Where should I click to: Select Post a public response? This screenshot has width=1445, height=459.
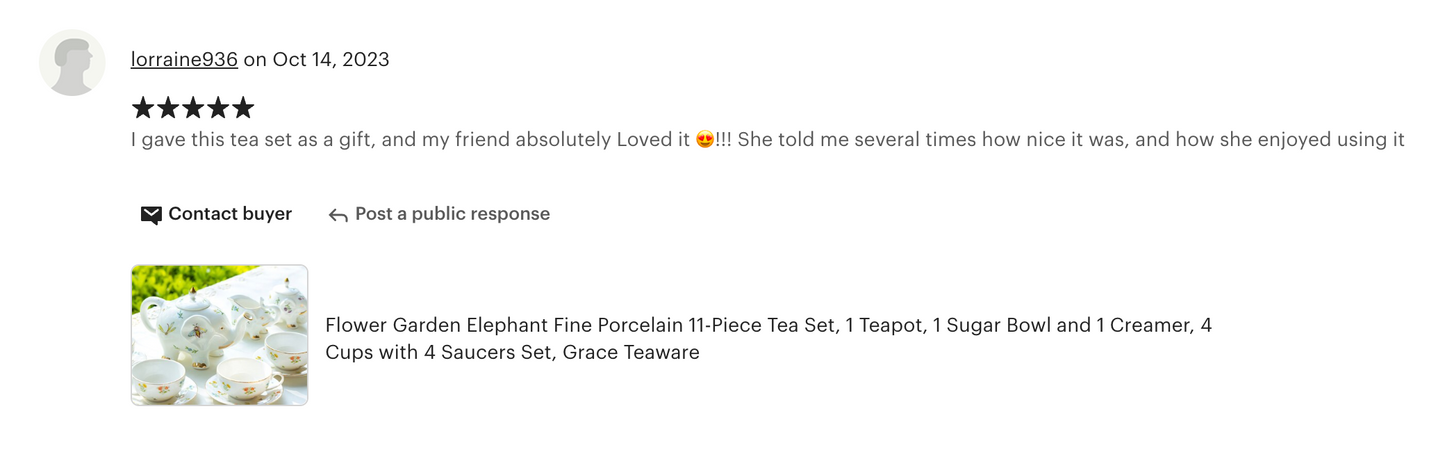(x=452, y=214)
